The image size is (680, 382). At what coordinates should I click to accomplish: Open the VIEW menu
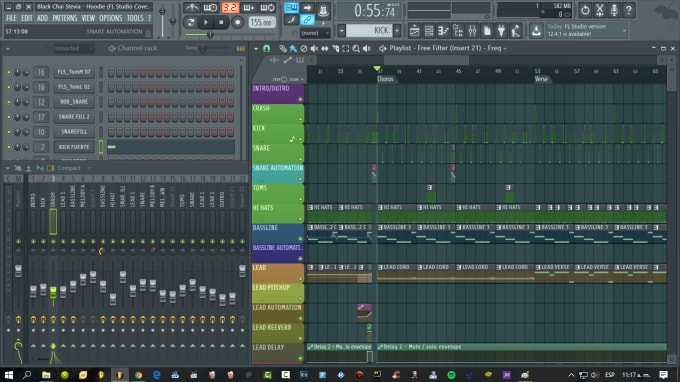point(88,18)
